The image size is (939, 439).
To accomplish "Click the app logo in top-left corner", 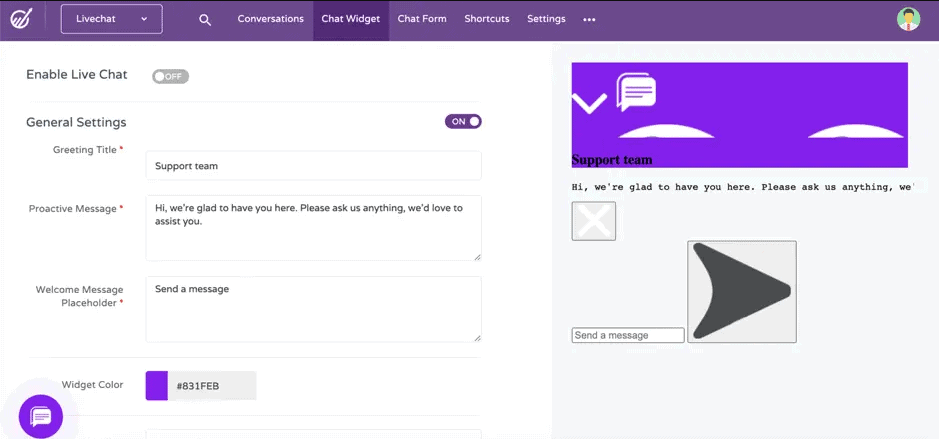I will point(21,19).
